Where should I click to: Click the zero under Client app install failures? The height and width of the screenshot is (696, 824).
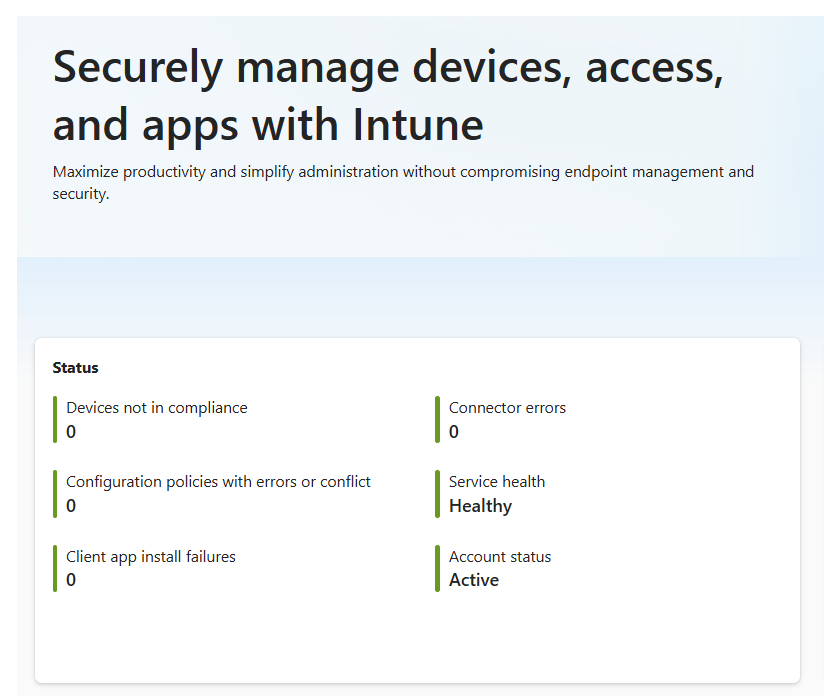coord(71,580)
